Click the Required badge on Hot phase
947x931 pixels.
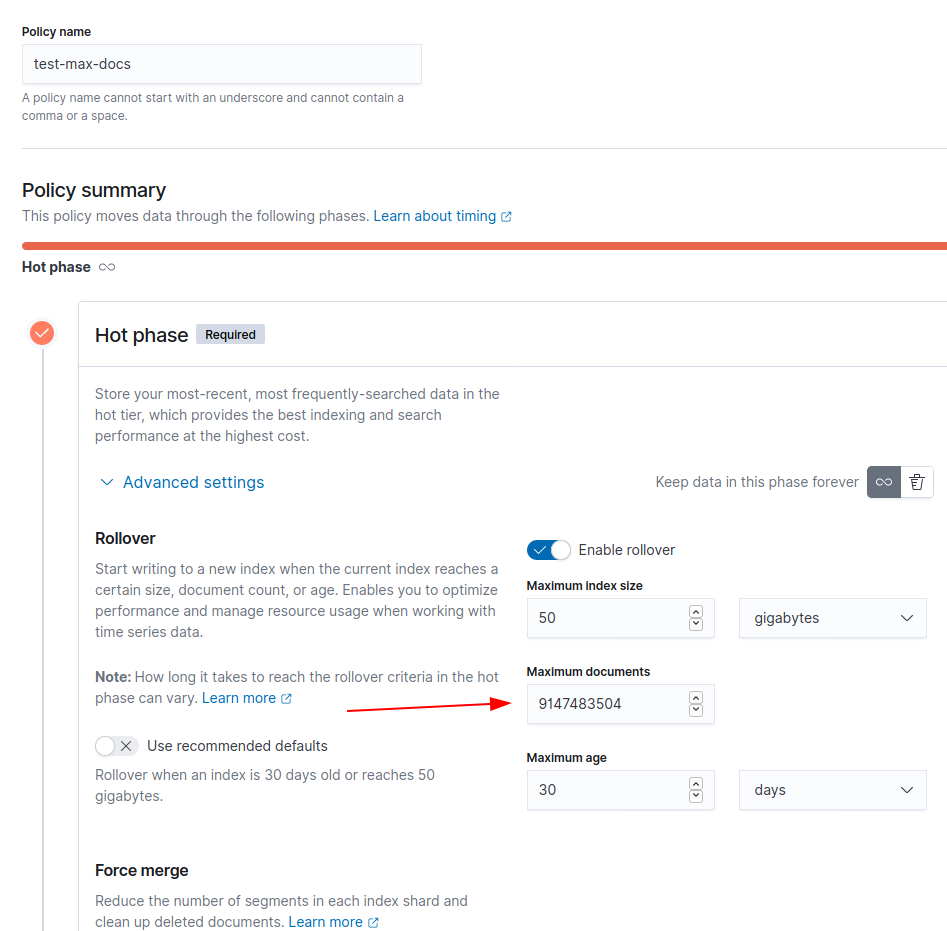tap(230, 334)
